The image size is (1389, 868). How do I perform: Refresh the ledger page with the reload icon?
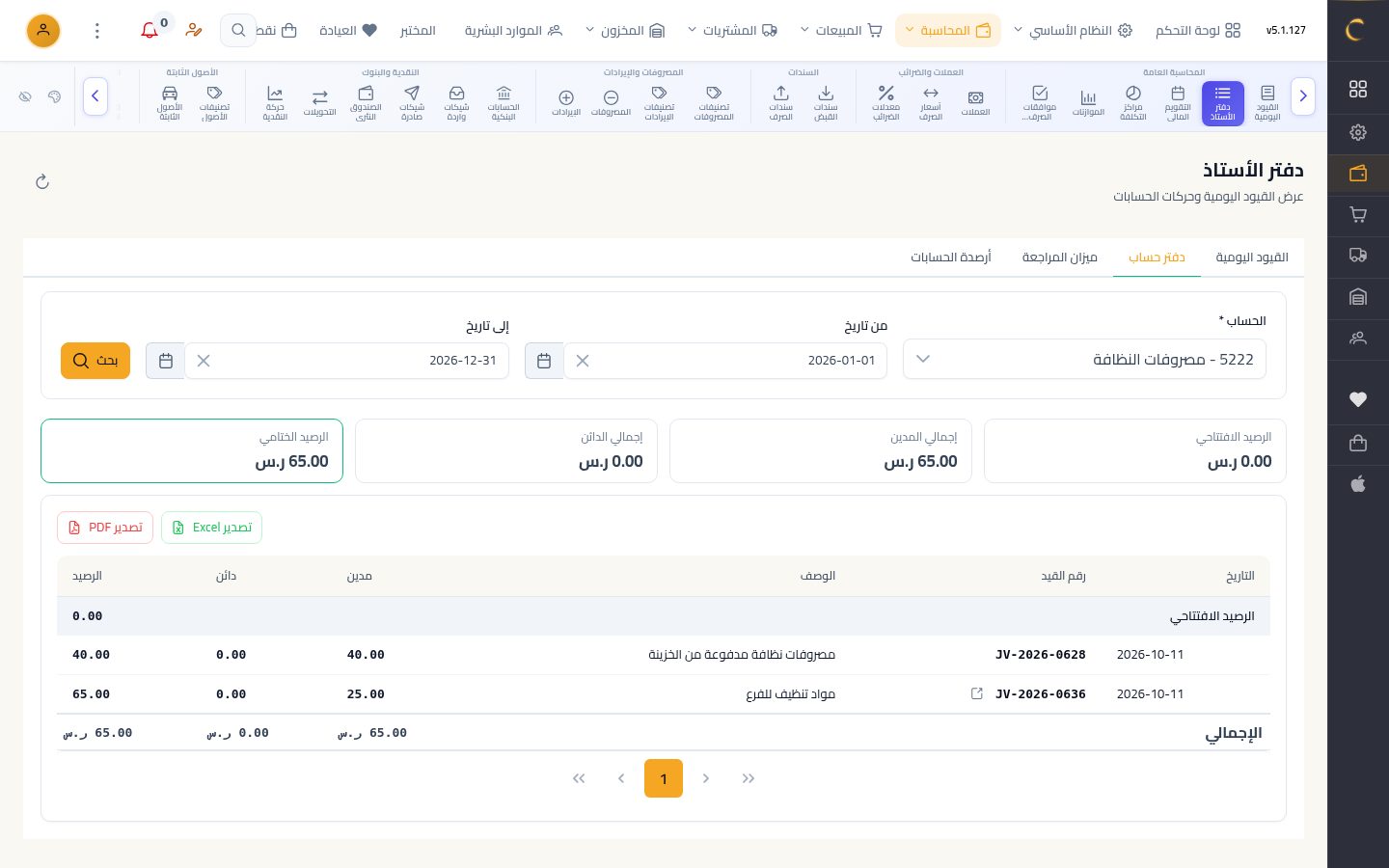42,181
